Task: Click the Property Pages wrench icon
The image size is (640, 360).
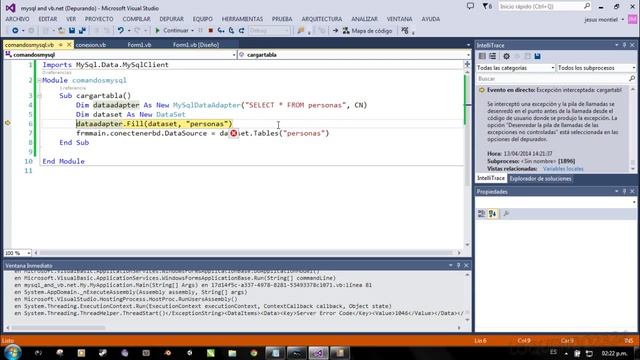Action: (506, 213)
